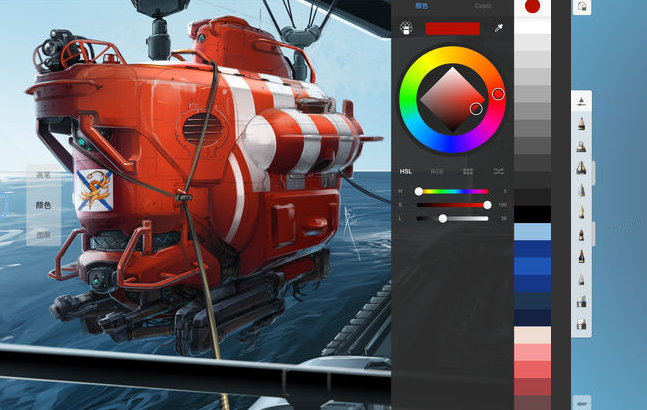647x410 pixels.
Task: Choose 颜色 in the left picker menu
Action: pyautogui.click(x=43, y=205)
